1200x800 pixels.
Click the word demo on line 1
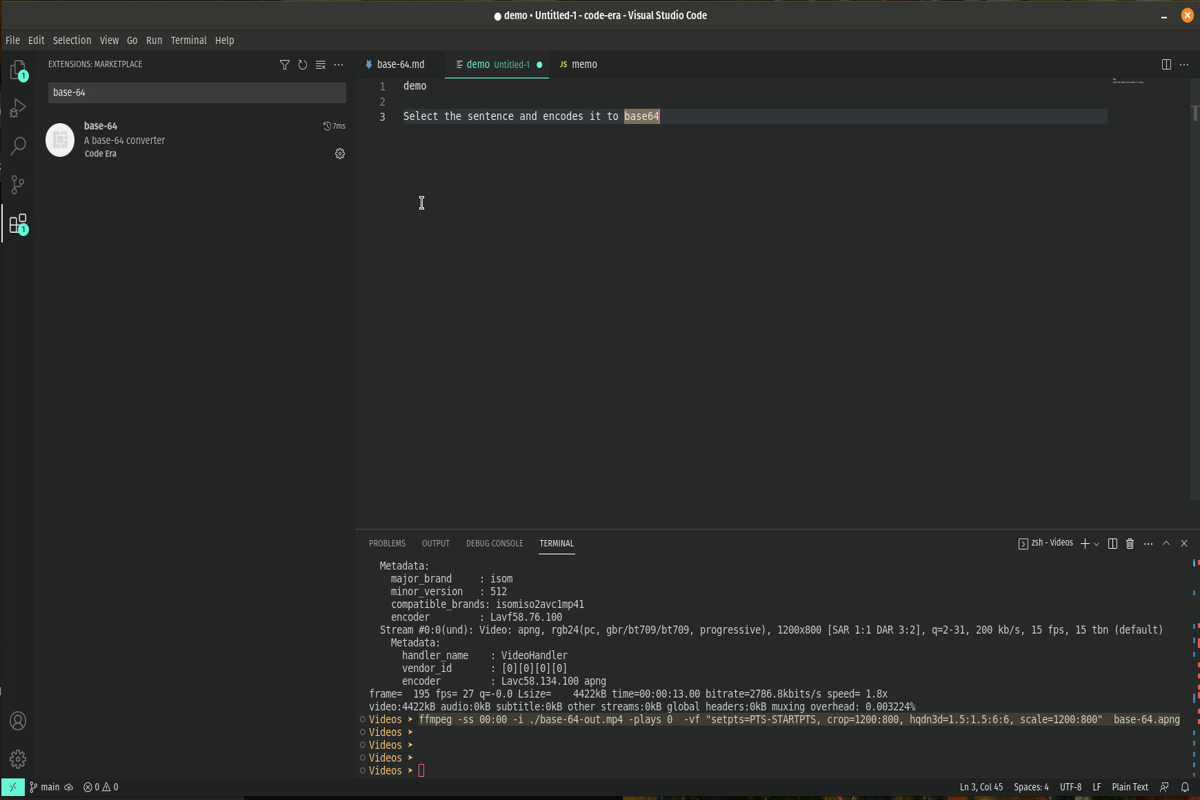(415, 86)
